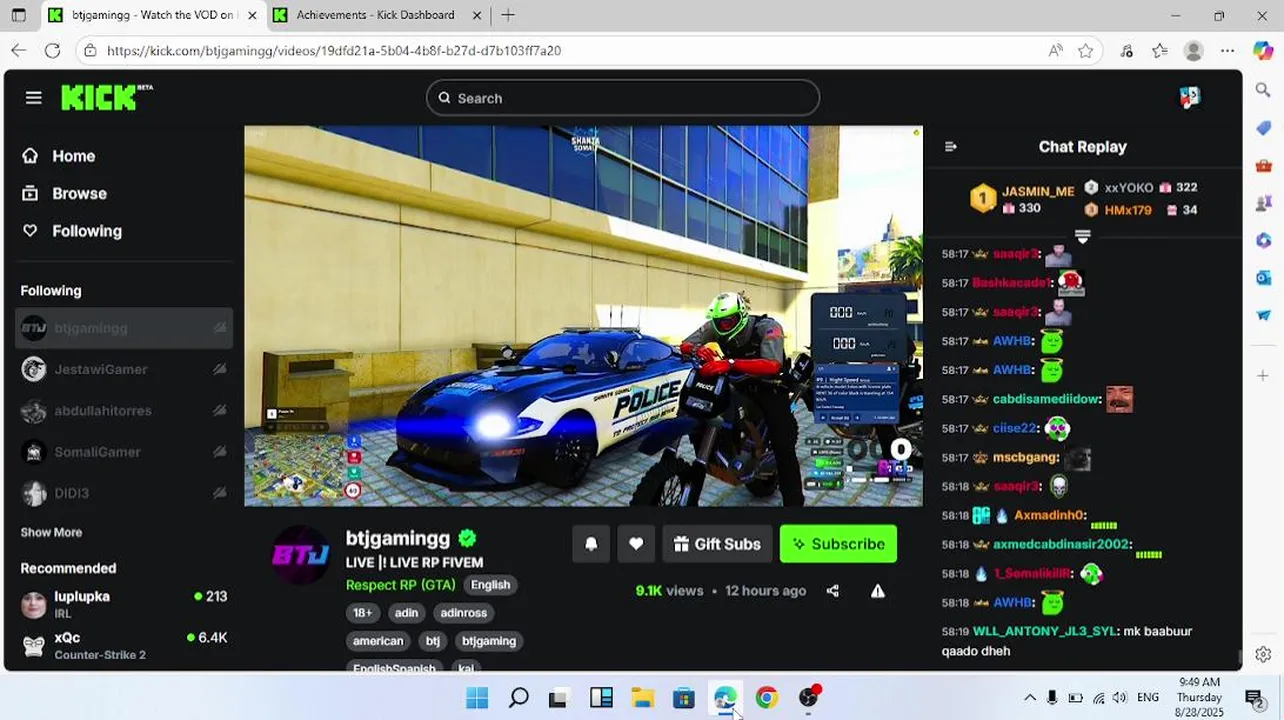
Task: Click the English language tag
Action: coord(490,585)
